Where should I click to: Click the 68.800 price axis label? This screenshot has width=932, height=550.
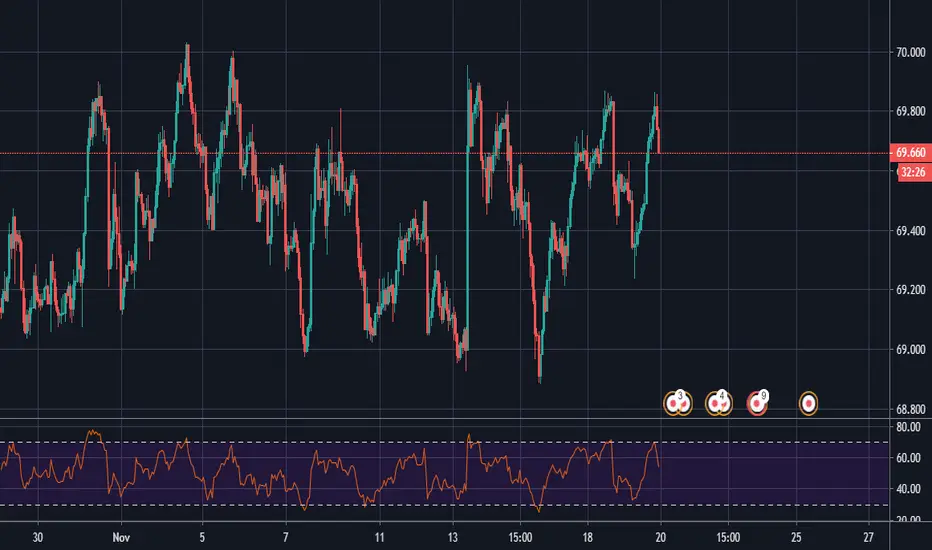coord(911,409)
